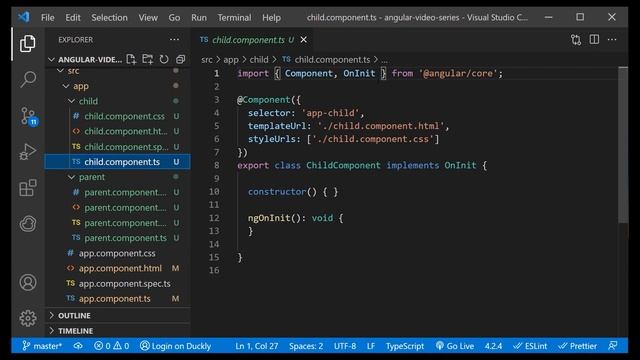Open the Accounts icon
This screenshot has height=360, width=640.
(28, 282)
